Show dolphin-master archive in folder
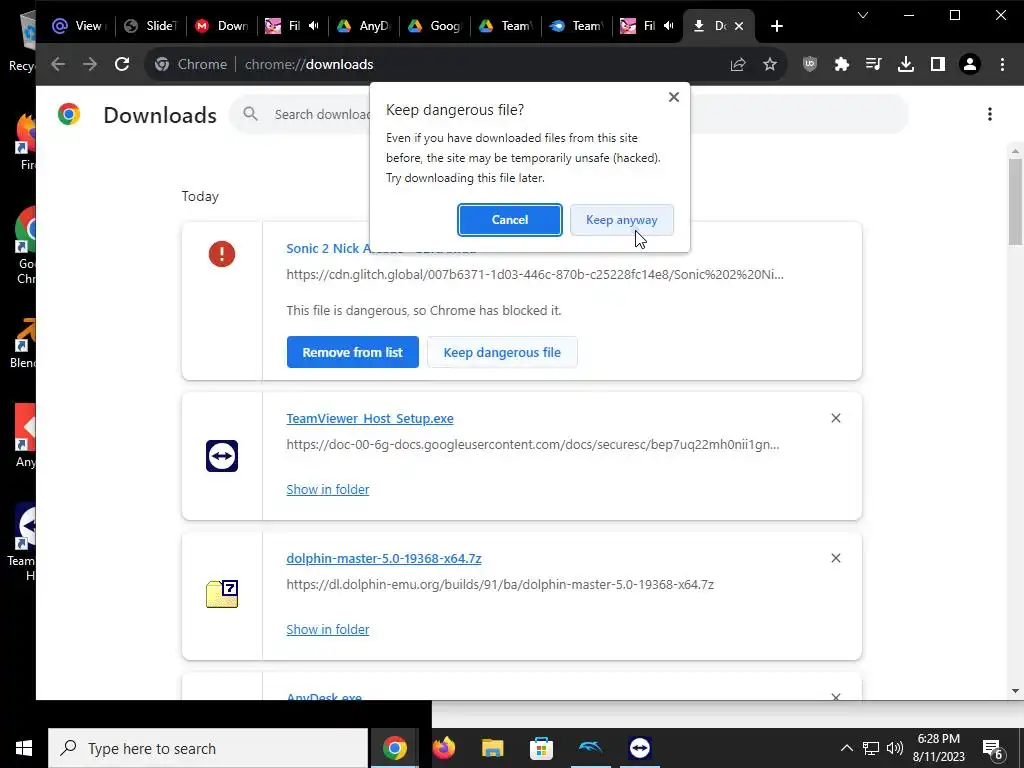The image size is (1024, 768). (328, 630)
